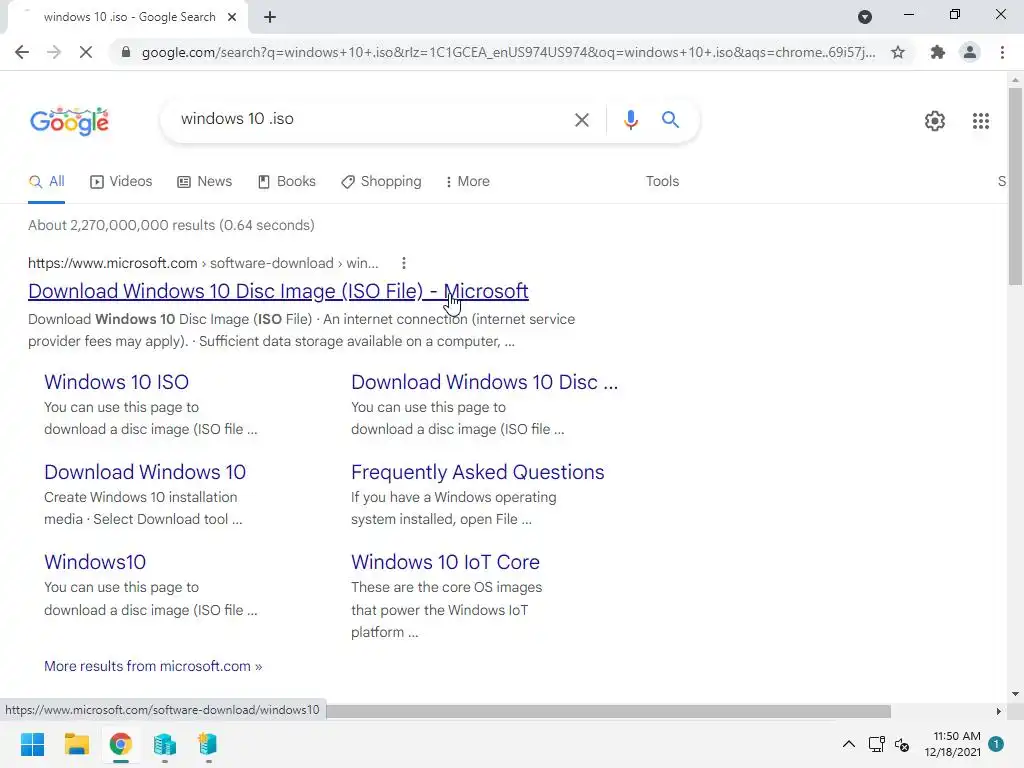
Task: Open the Windows 10 IoT Core sitelink
Action: 445,562
